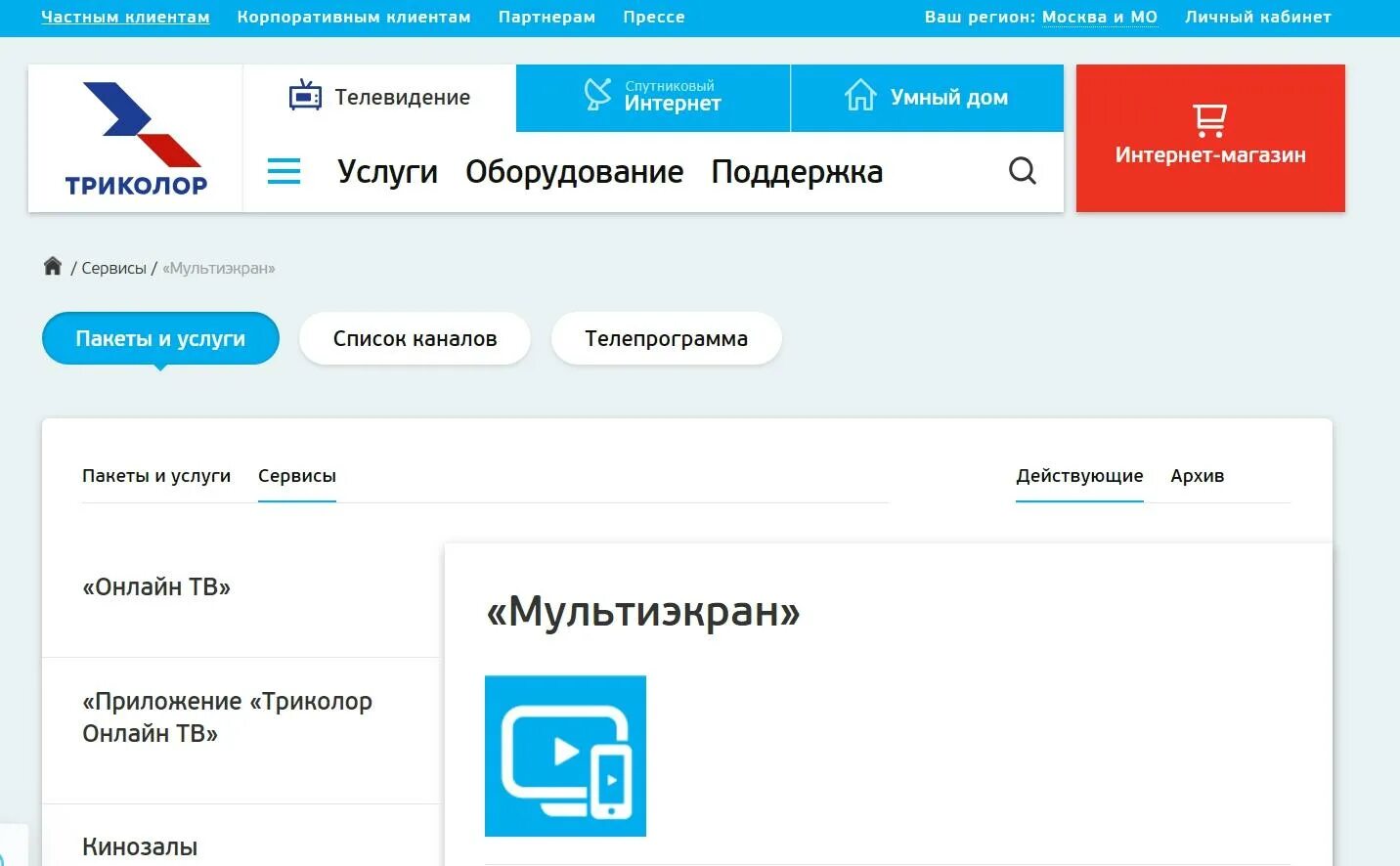Click the shopping cart icon
The image size is (1400, 866).
[x=1210, y=119]
